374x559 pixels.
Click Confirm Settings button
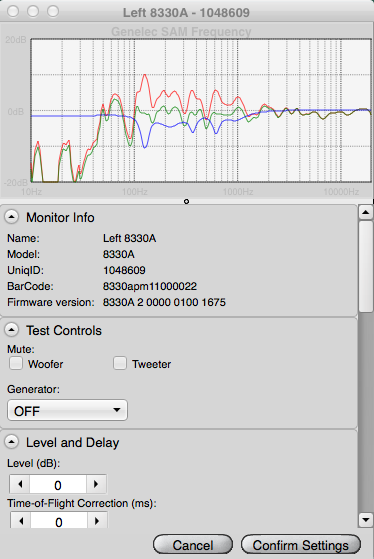[x=301, y=545]
